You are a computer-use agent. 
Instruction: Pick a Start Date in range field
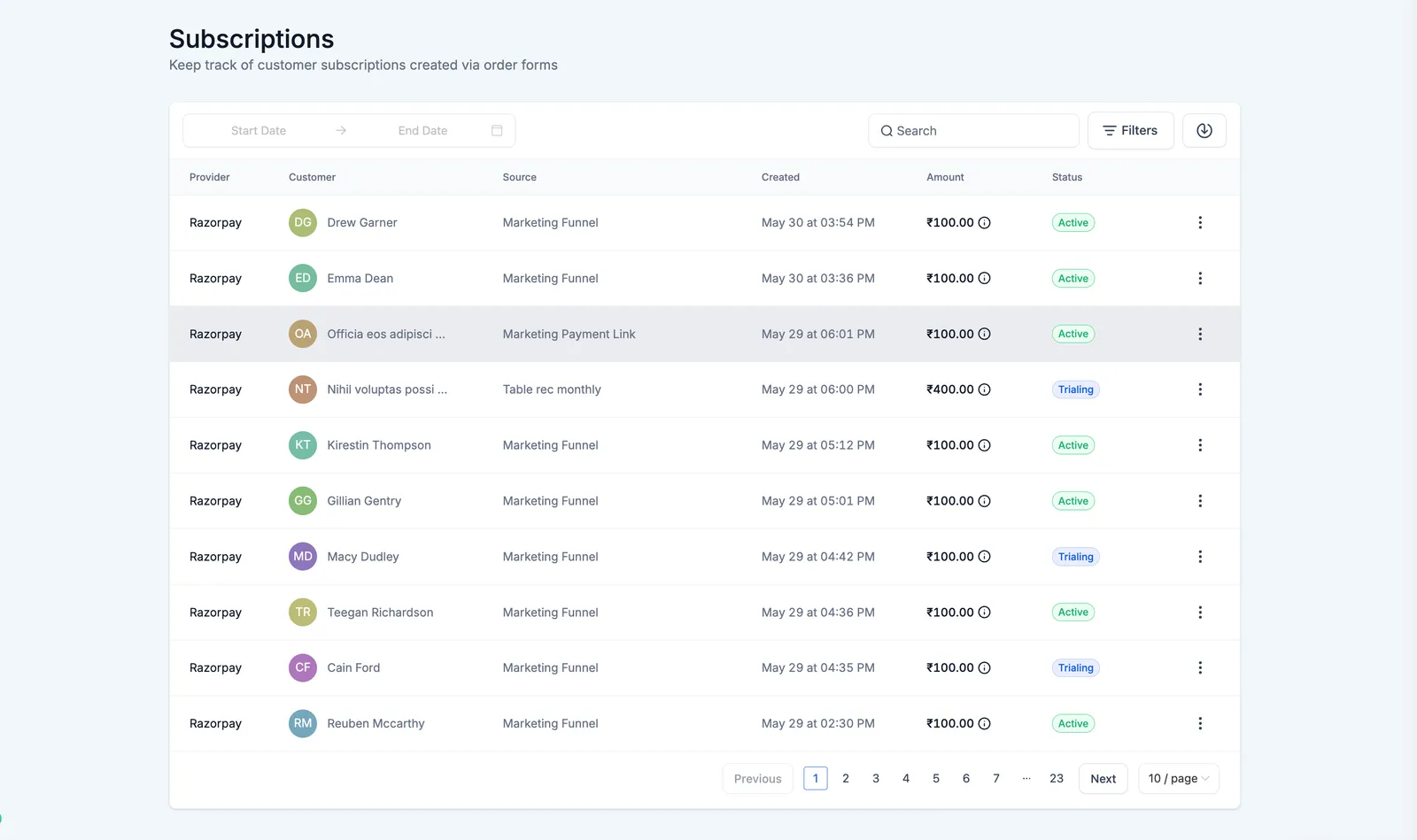[259, 130]
